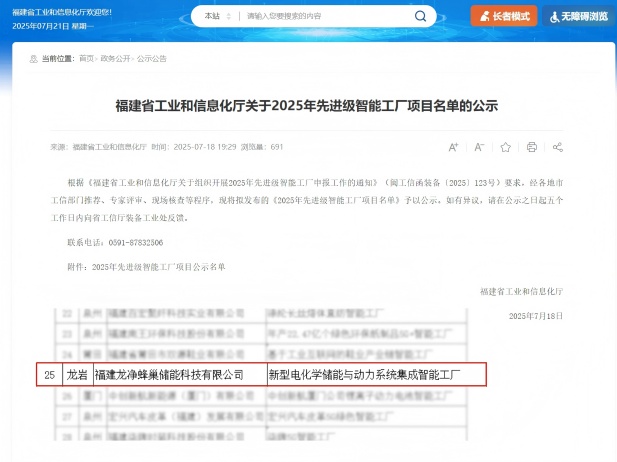This screenshot has height=462, width=617.
Task: Open 政务公开 breadcrumb link
Action: tap(116, 59)
